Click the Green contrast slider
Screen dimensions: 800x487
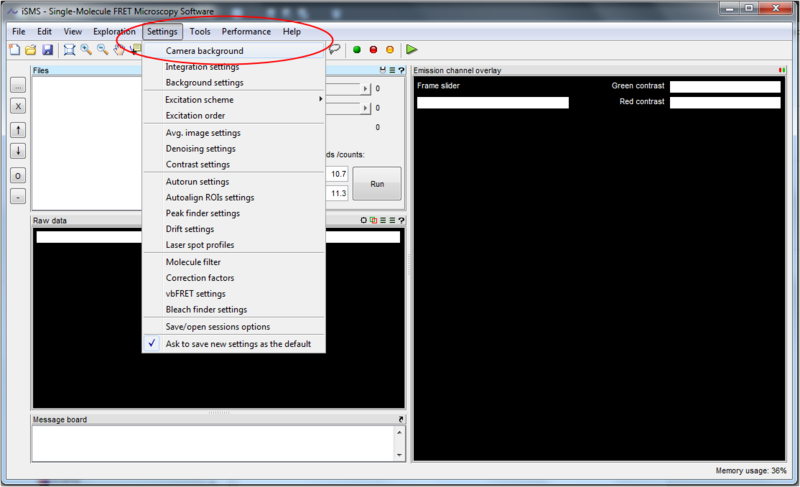[x=724, y=87]
